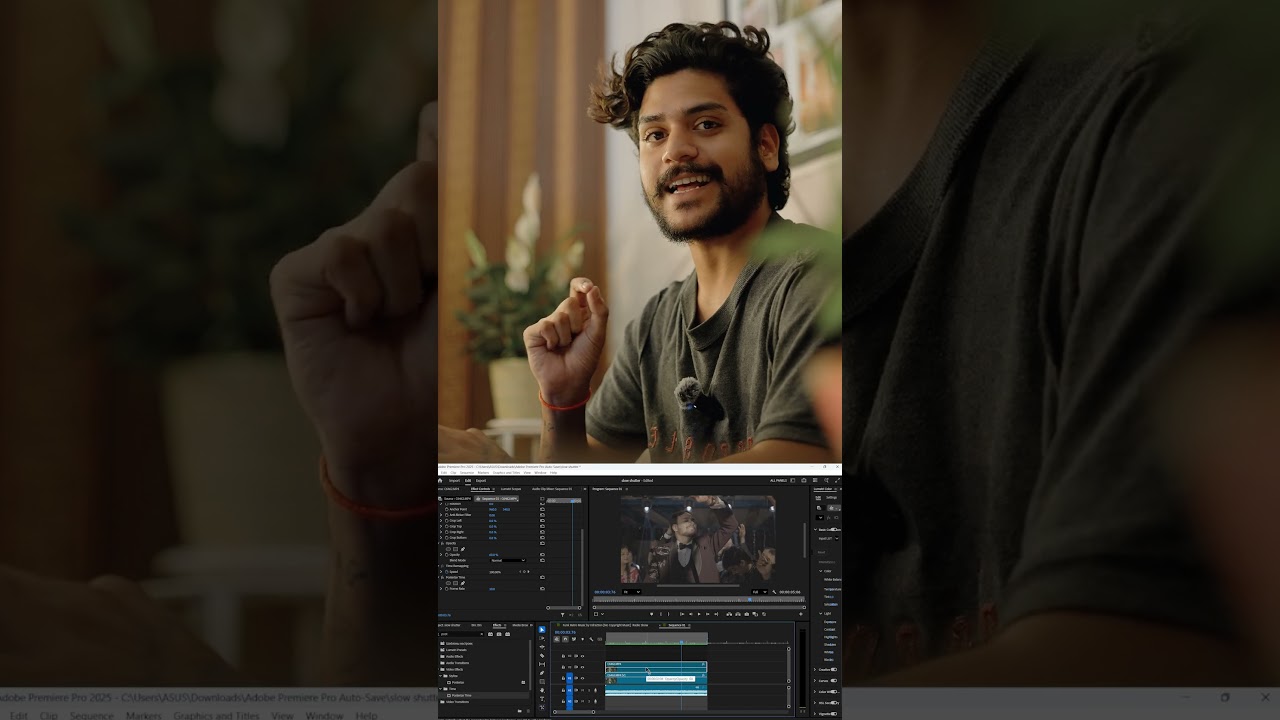
Task: Step forward one frame in Program Monitor
Action: coord(707,614)
